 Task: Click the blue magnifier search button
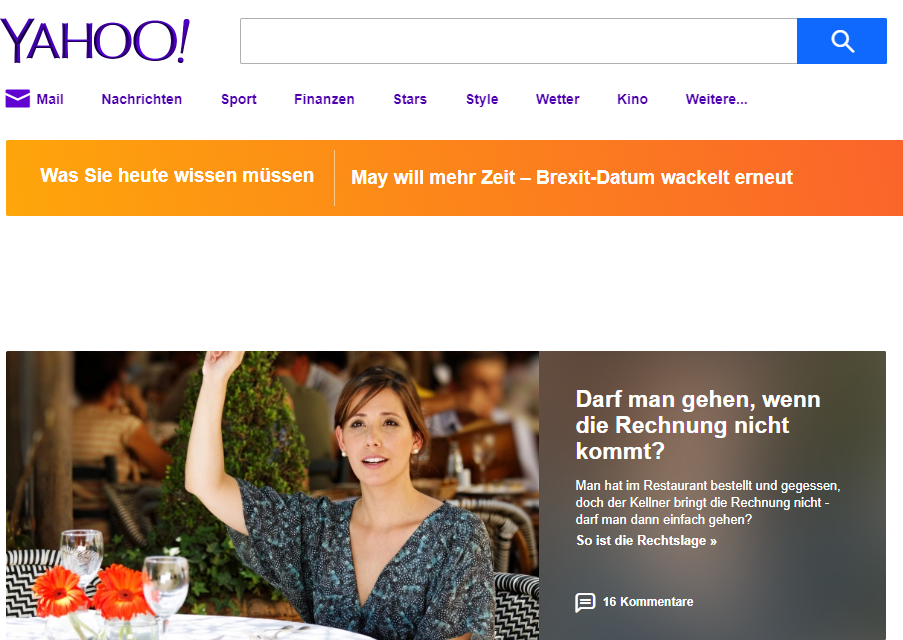point(841,41)
